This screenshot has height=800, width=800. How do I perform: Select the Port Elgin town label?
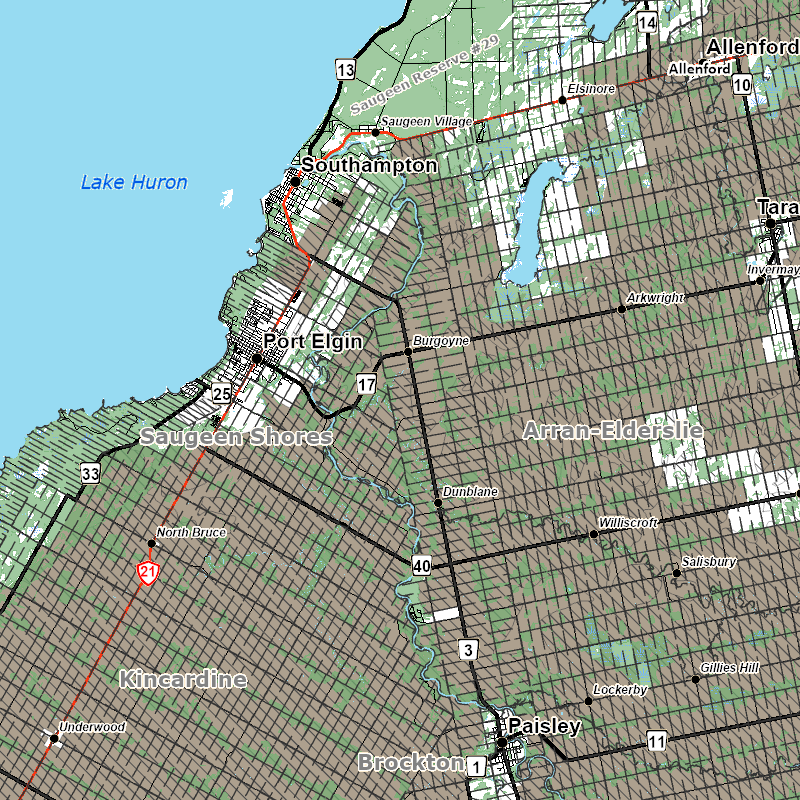tap(312, 340)
